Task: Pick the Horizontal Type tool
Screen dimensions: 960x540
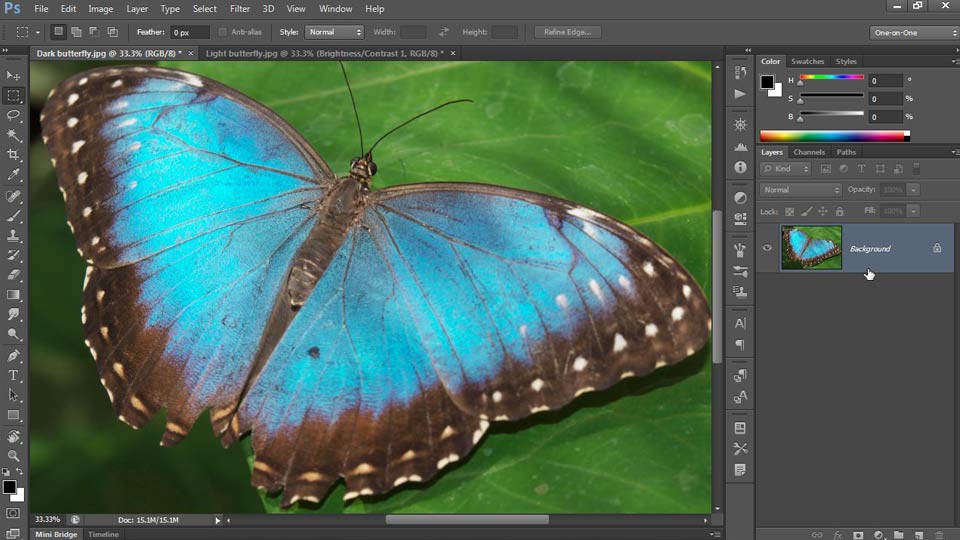Action: [x=13, y=375]
